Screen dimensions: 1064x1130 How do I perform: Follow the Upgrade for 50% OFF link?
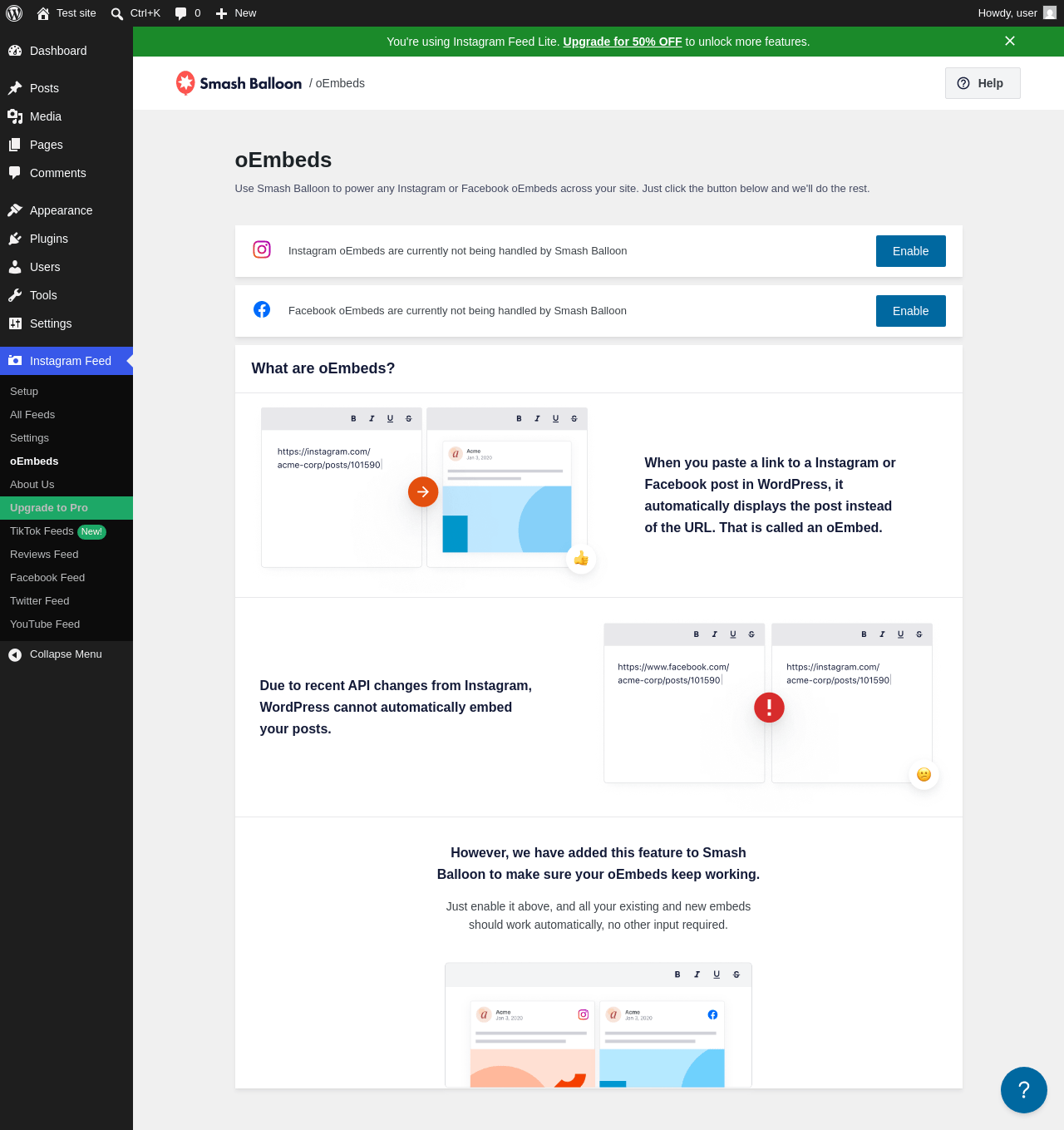(x=623, y=42)
